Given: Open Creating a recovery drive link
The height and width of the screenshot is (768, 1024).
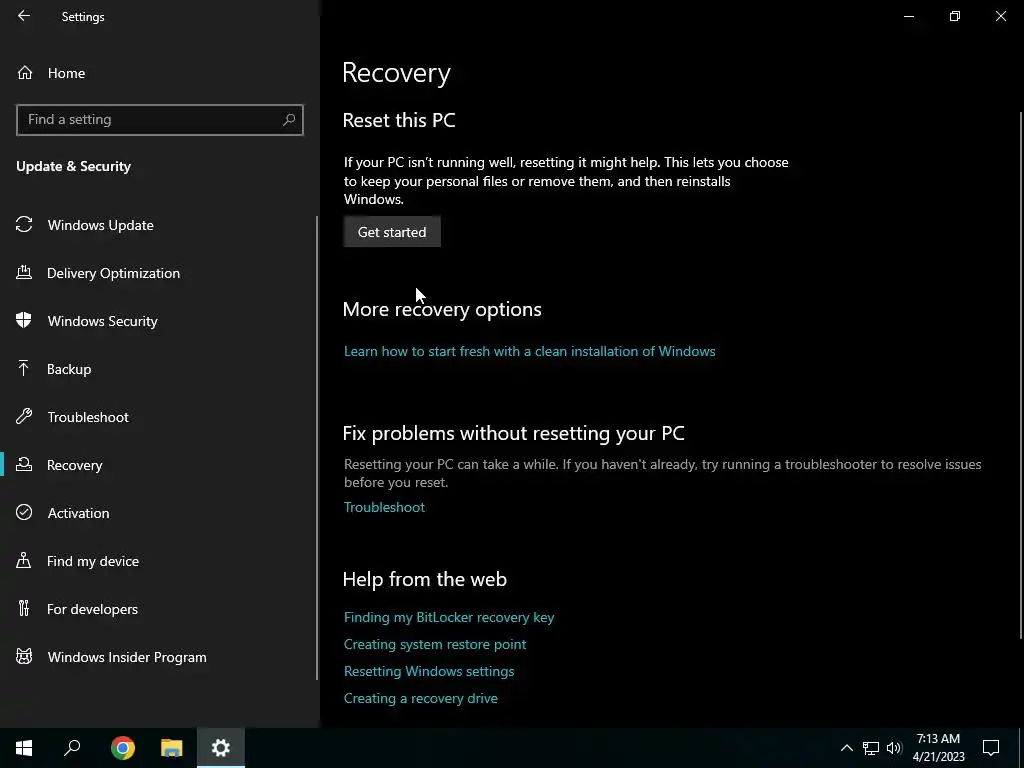Looking at the screenshot, I should click(x=421, y=697).
